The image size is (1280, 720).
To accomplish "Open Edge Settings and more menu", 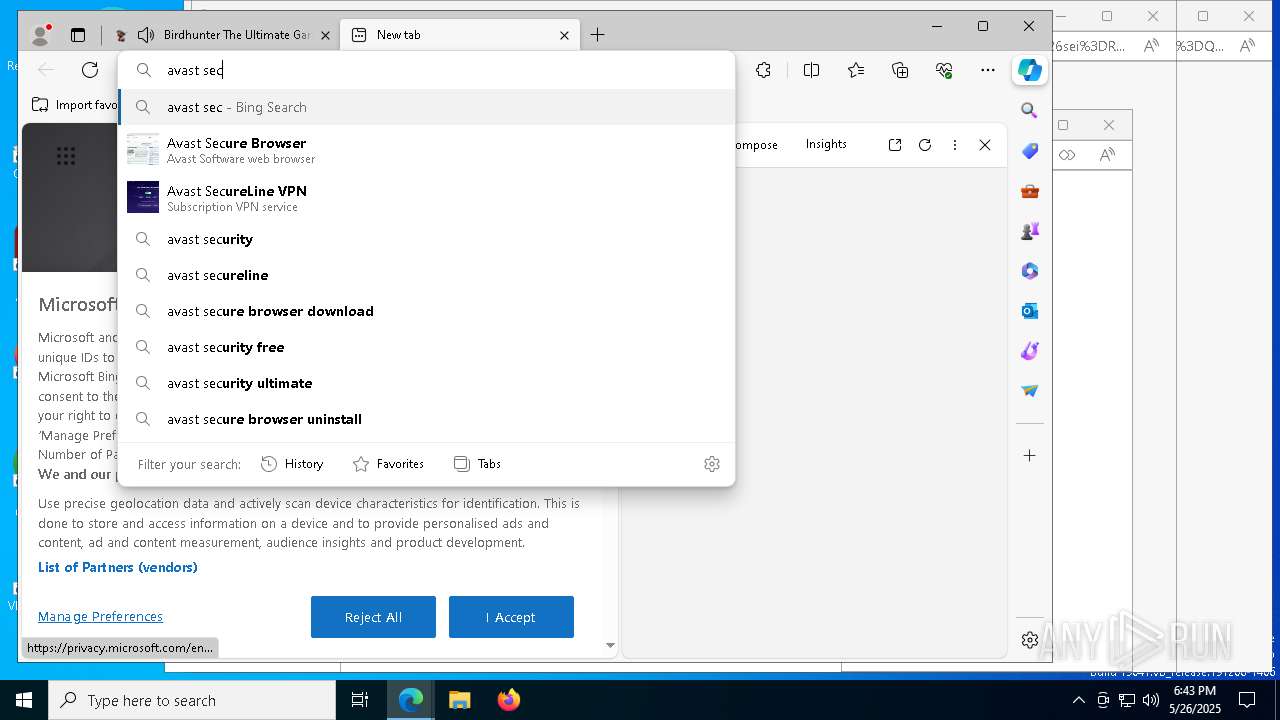I will 988,70.
